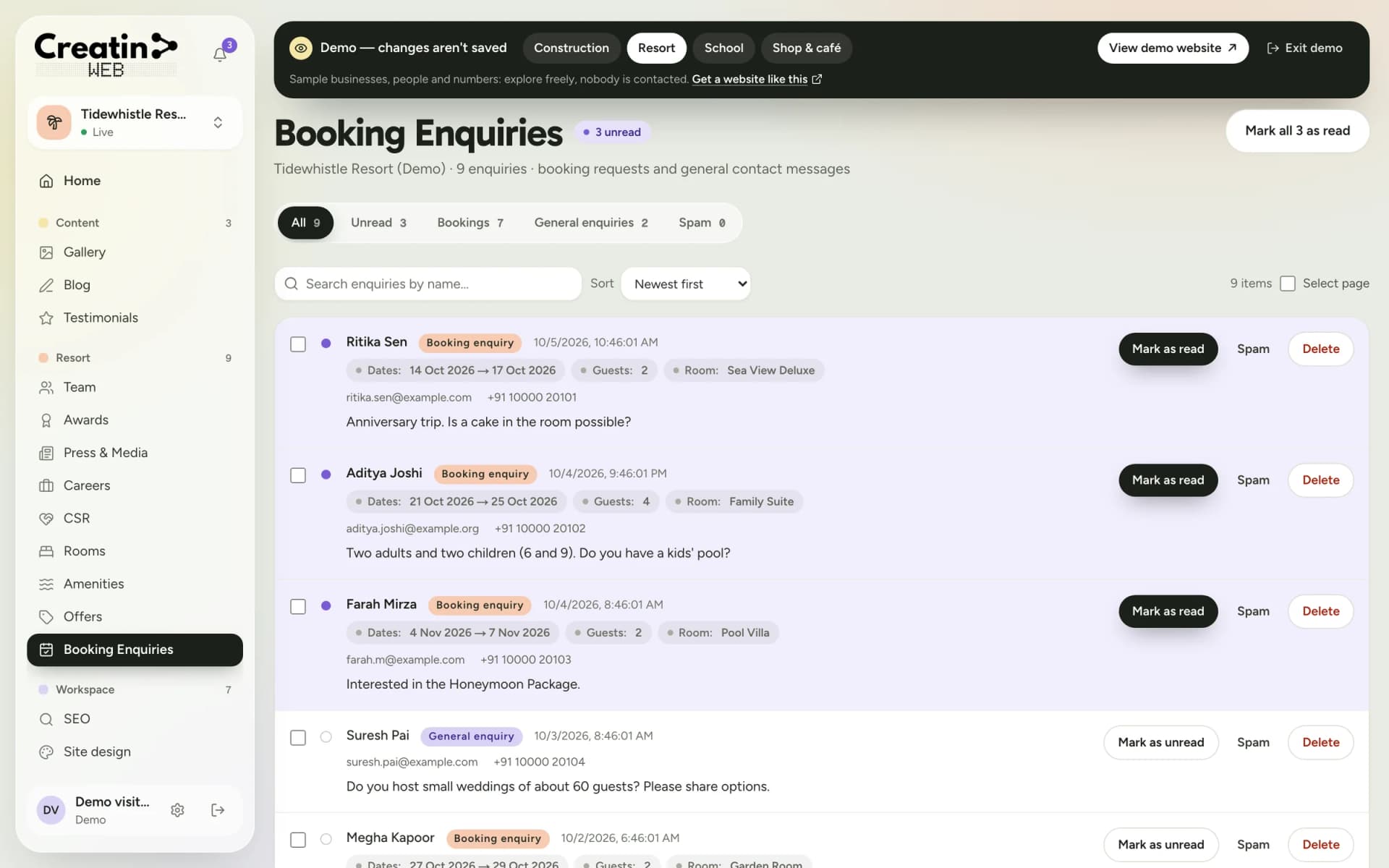Toggle read circle for Suresh Pai
This screenshot has height=868, width=1389.
click(326, 737)
